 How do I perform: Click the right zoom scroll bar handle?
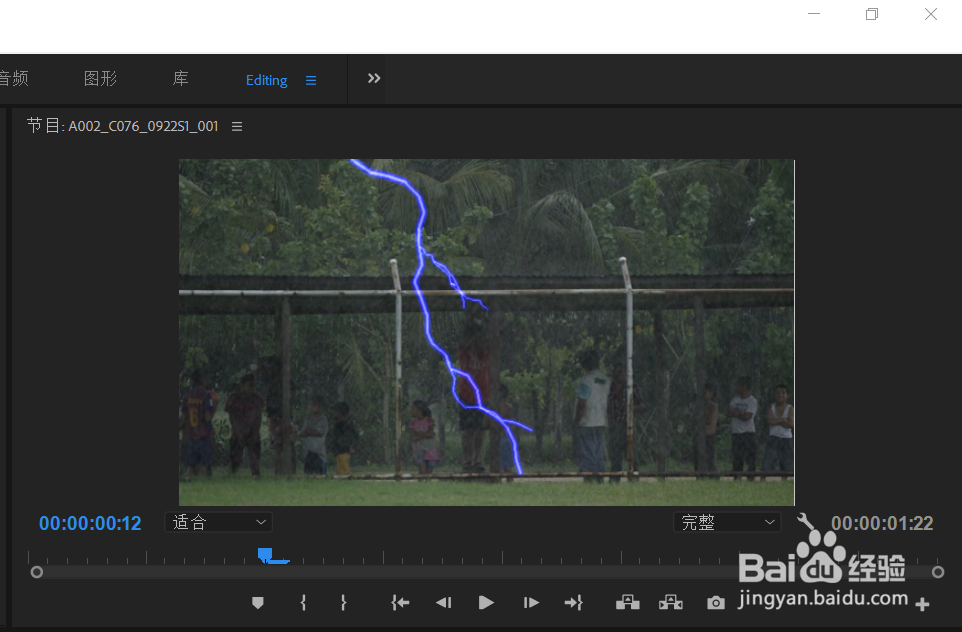pyautogui.click(x=937, y=572)
